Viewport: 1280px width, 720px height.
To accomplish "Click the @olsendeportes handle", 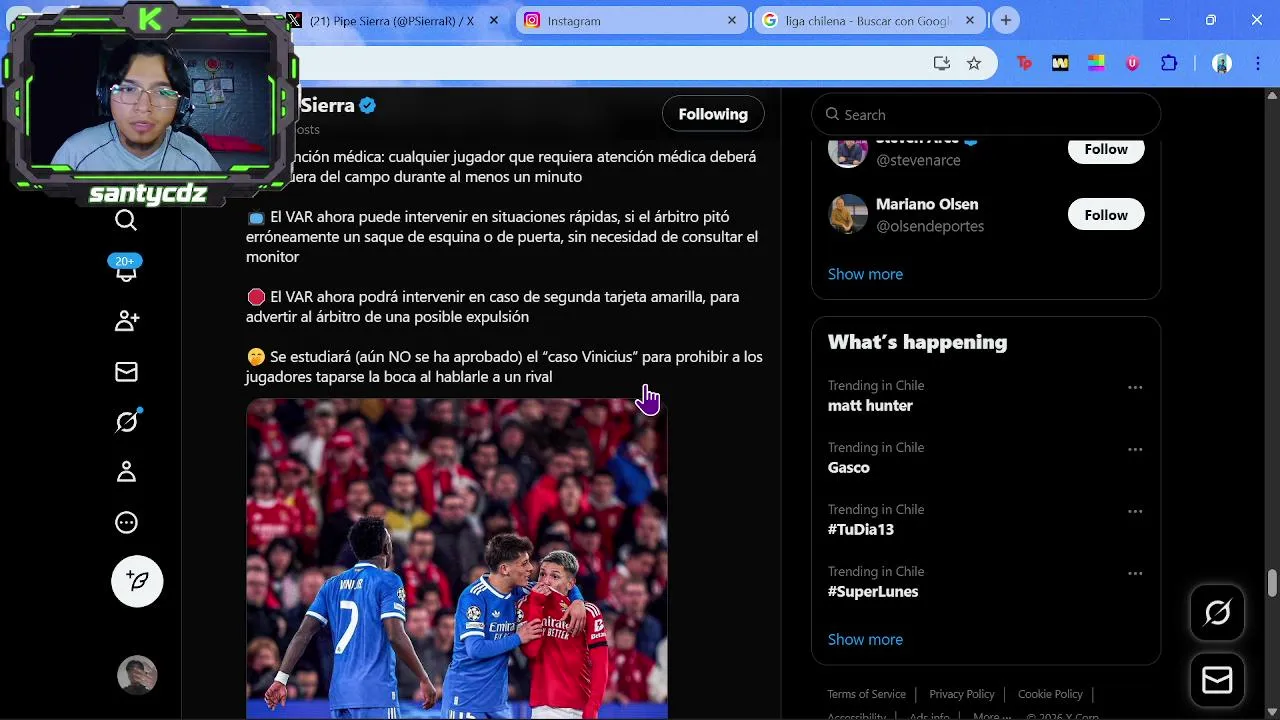I will tap(930, 226).
